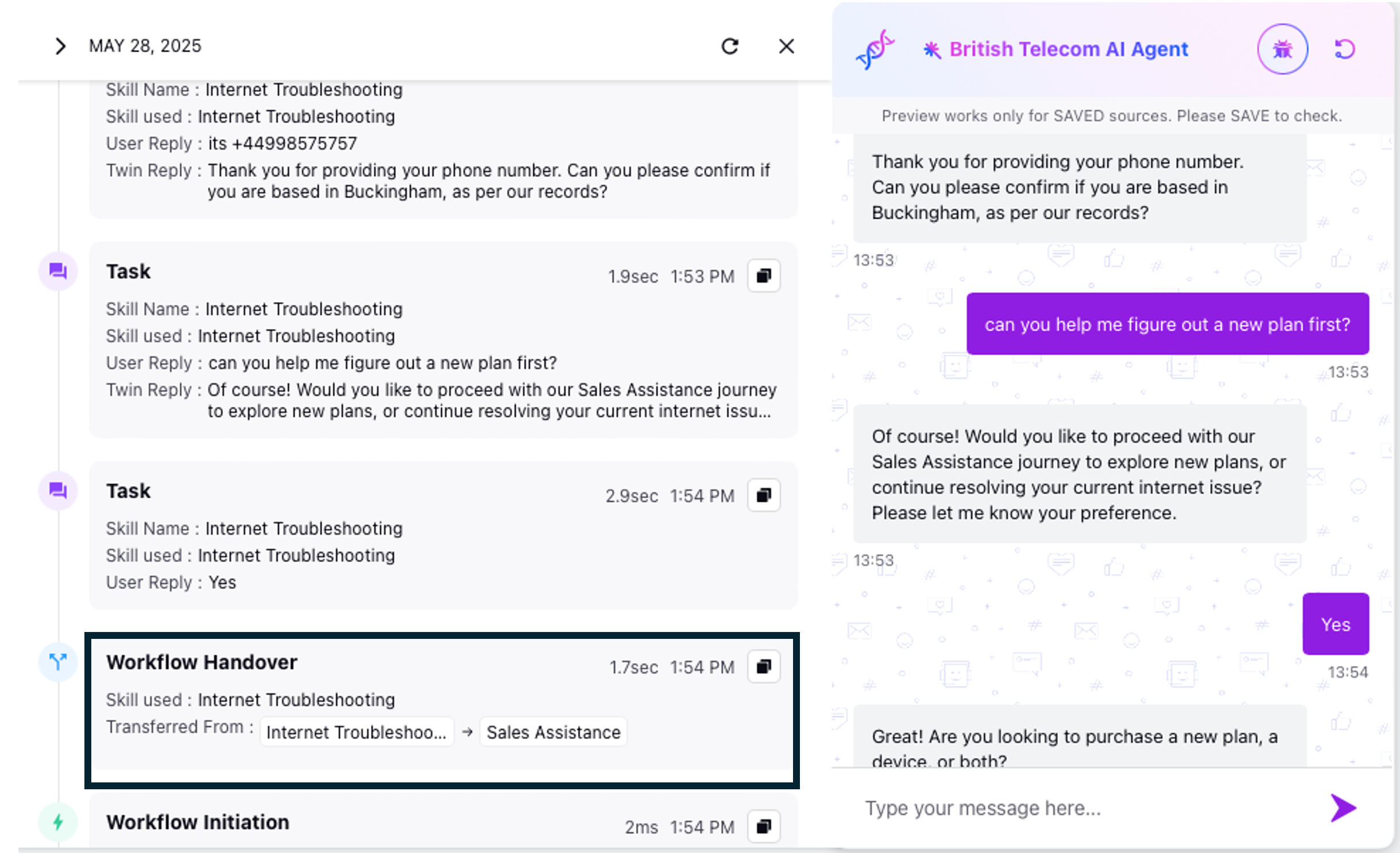The image size is (1400, 853).
Task: Click the asterisk spark icon before agent name
Action: [x=931, y=50]
